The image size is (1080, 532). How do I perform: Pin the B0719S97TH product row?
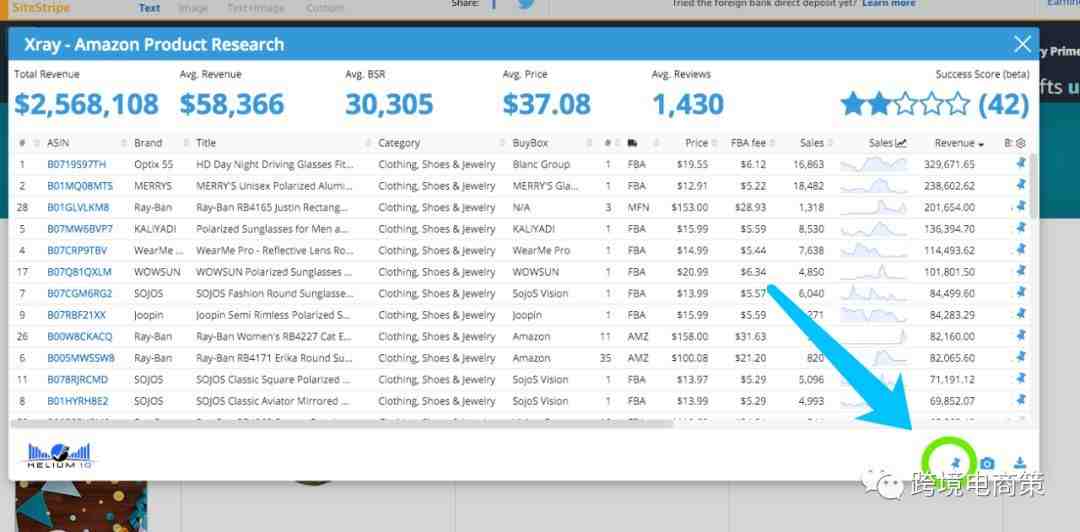1021,163
